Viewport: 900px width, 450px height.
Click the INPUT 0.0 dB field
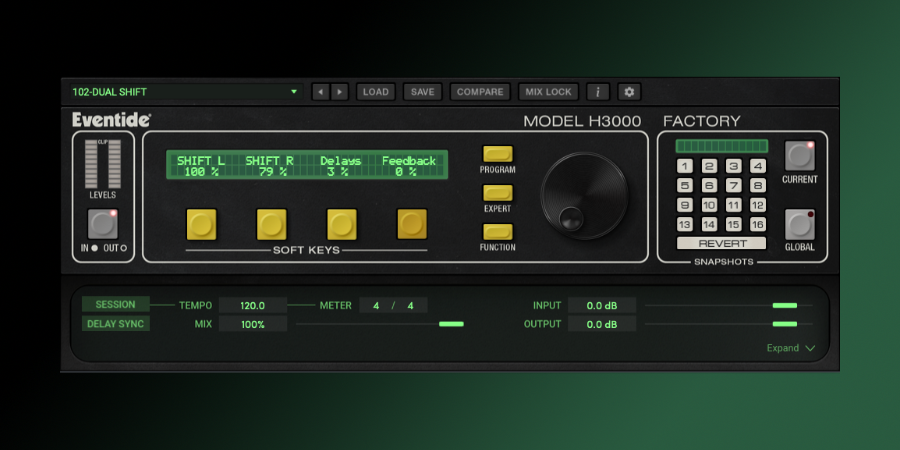[x=602, y=305]
